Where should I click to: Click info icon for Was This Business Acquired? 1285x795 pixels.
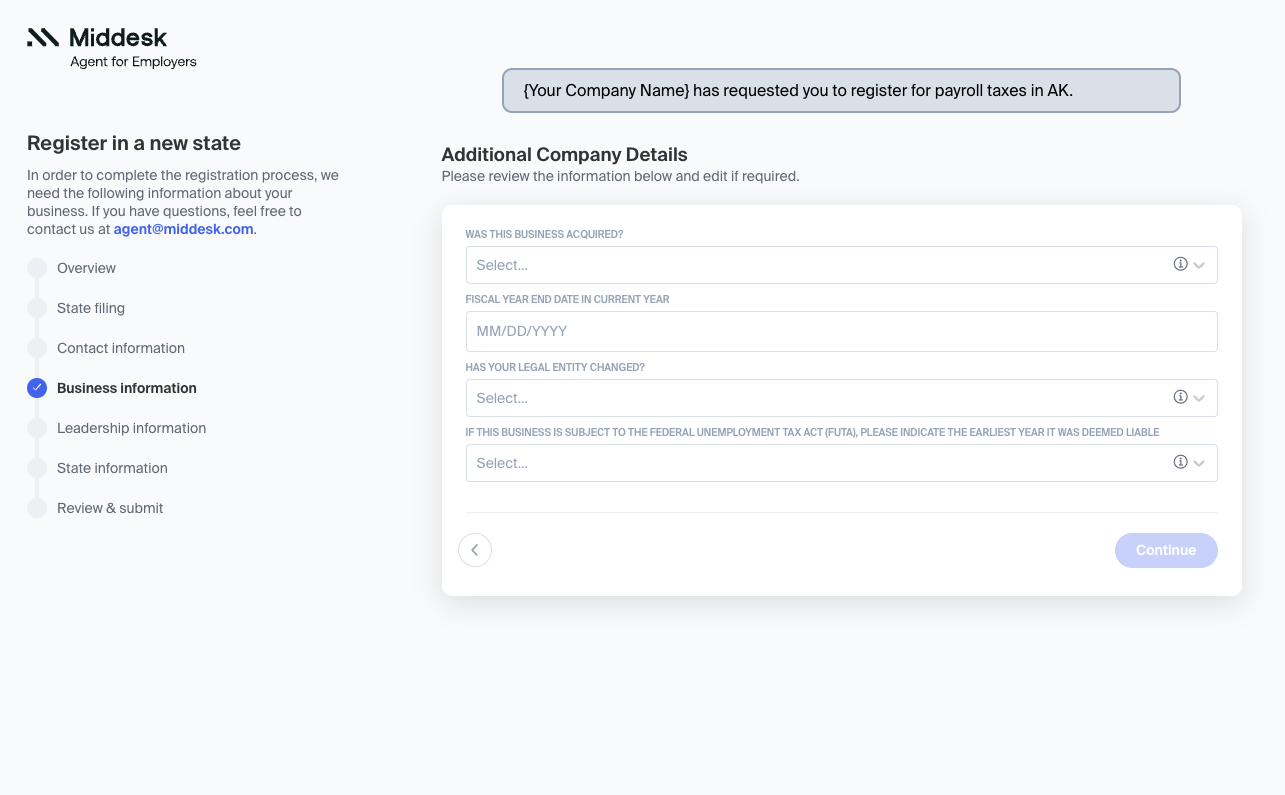coord(1180,264)
